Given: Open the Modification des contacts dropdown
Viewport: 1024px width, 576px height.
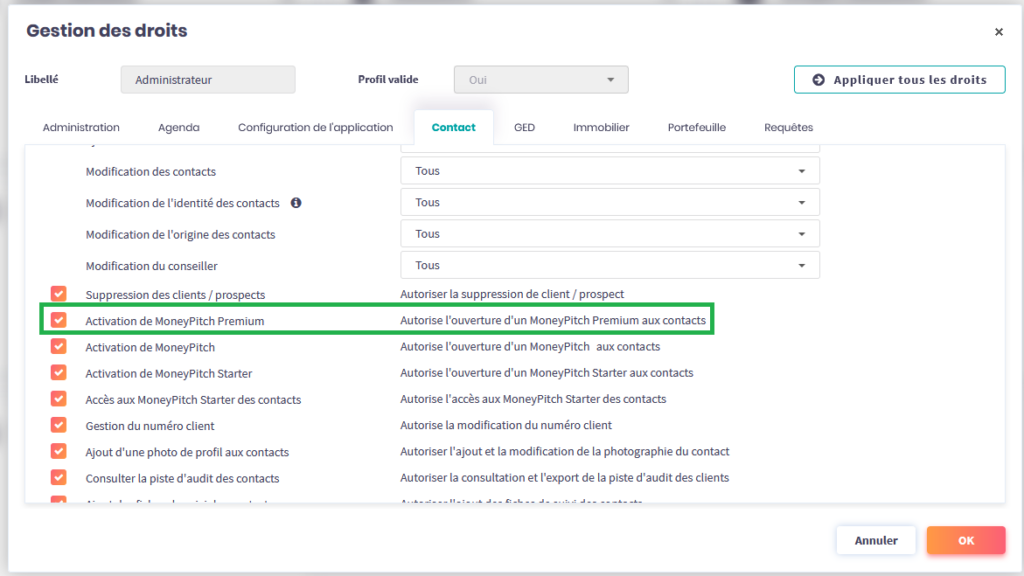Looking at the screenshot, I should [610, 171].
